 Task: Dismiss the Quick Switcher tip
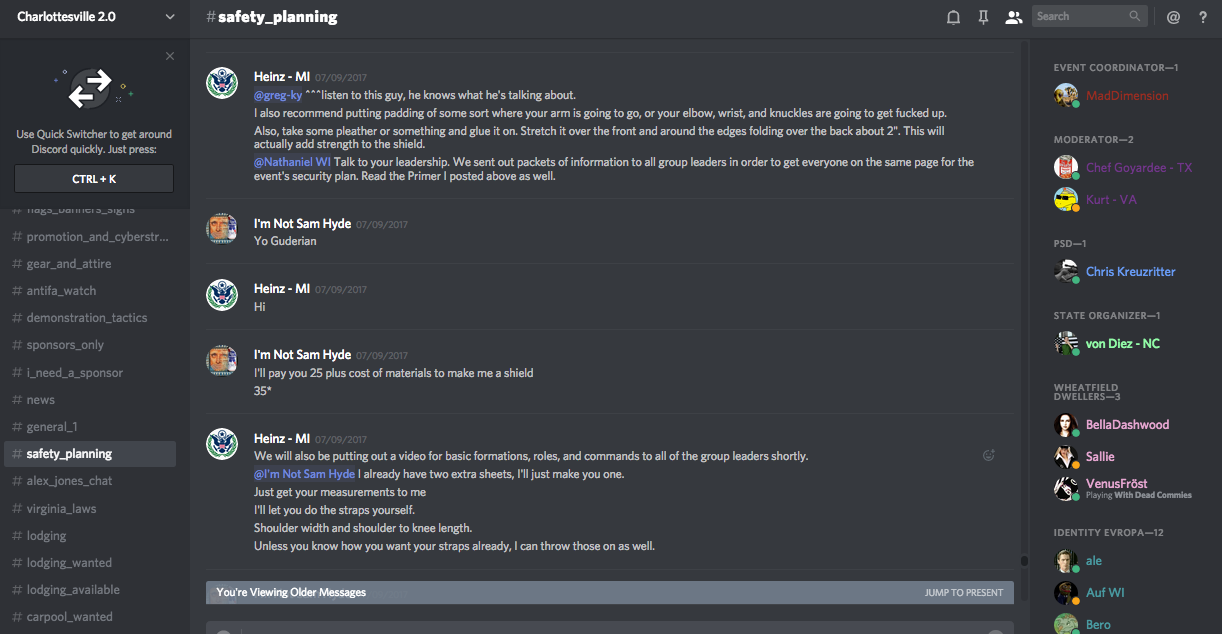tap(170, 56)
